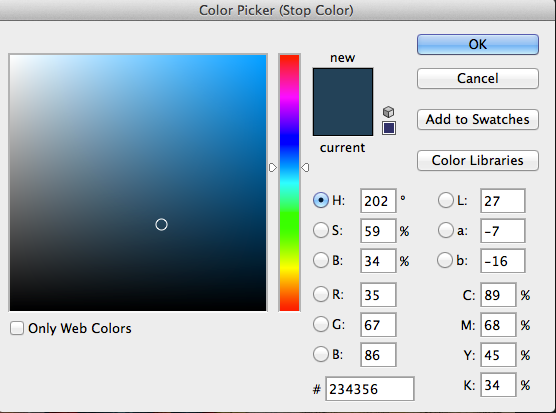Select the R red radio button
Screen dimensions: 556x413
321,294
